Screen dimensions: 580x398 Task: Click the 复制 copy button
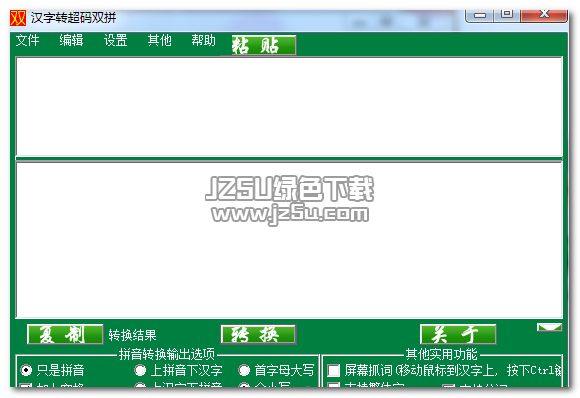[65, 334]
